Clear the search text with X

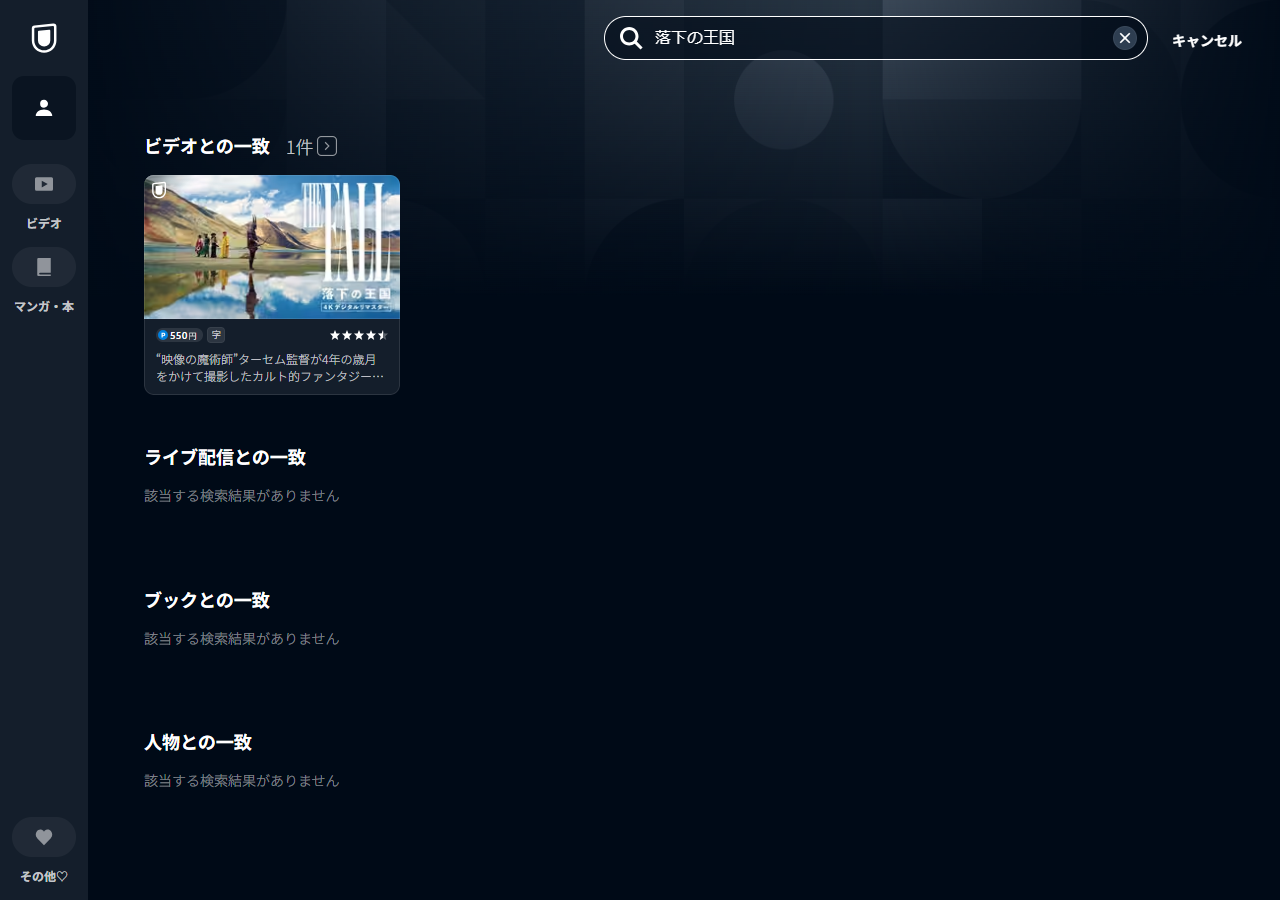[x=1125, y=38]
